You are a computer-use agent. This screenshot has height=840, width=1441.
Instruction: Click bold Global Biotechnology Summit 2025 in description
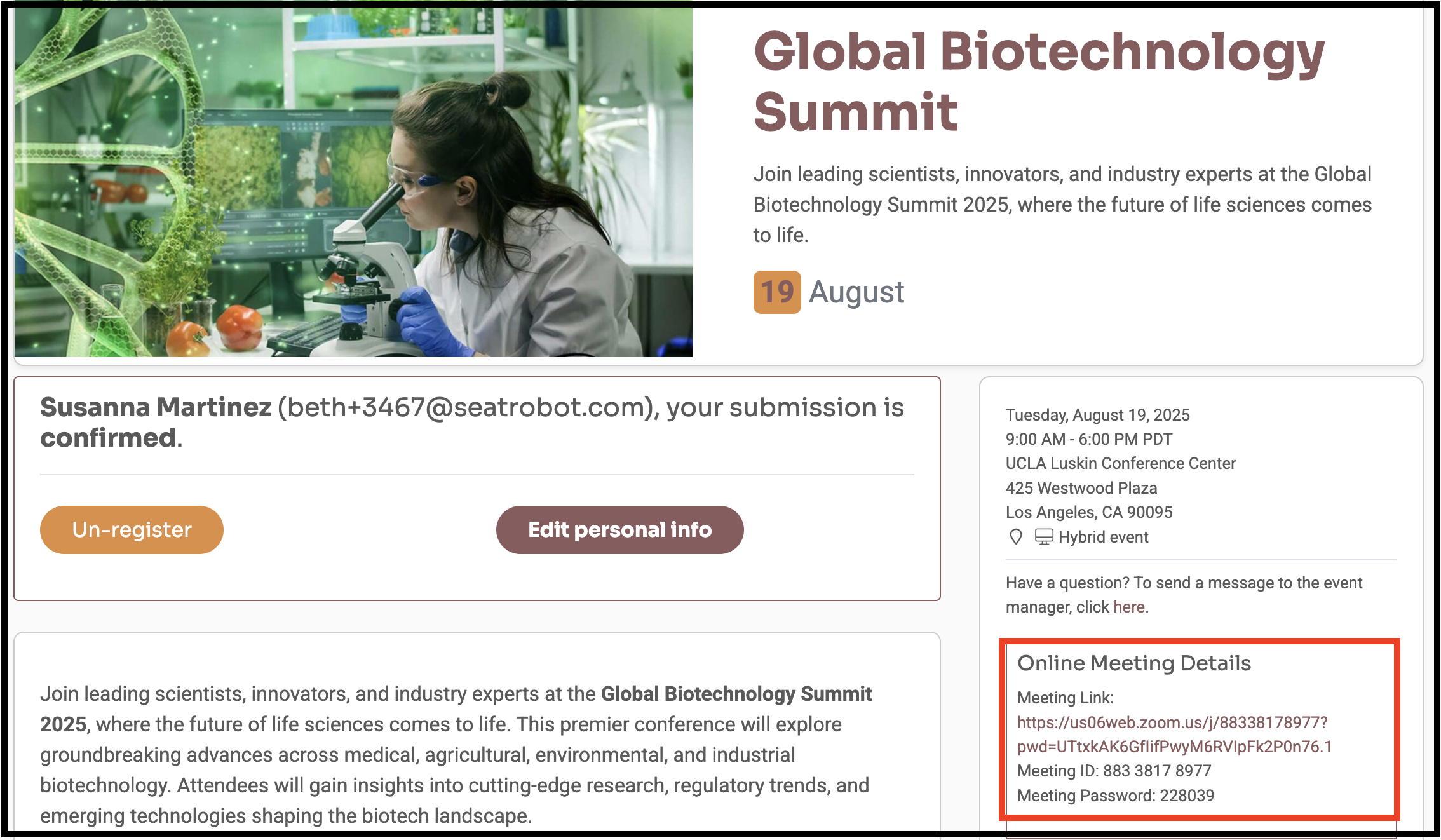tap(456, 709)
